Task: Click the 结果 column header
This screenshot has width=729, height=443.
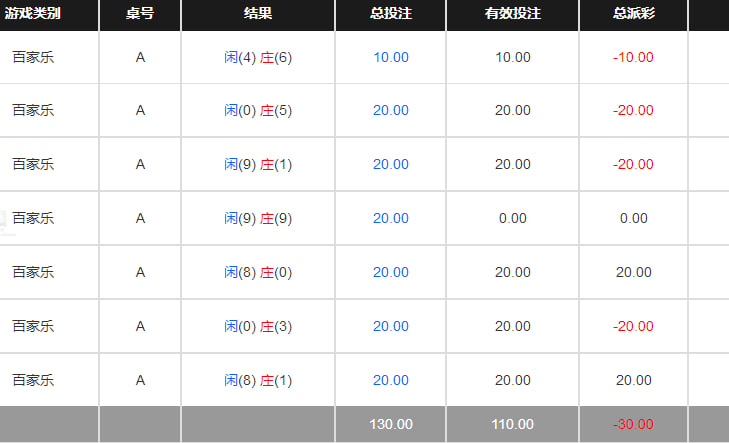Action: point(258,13)
